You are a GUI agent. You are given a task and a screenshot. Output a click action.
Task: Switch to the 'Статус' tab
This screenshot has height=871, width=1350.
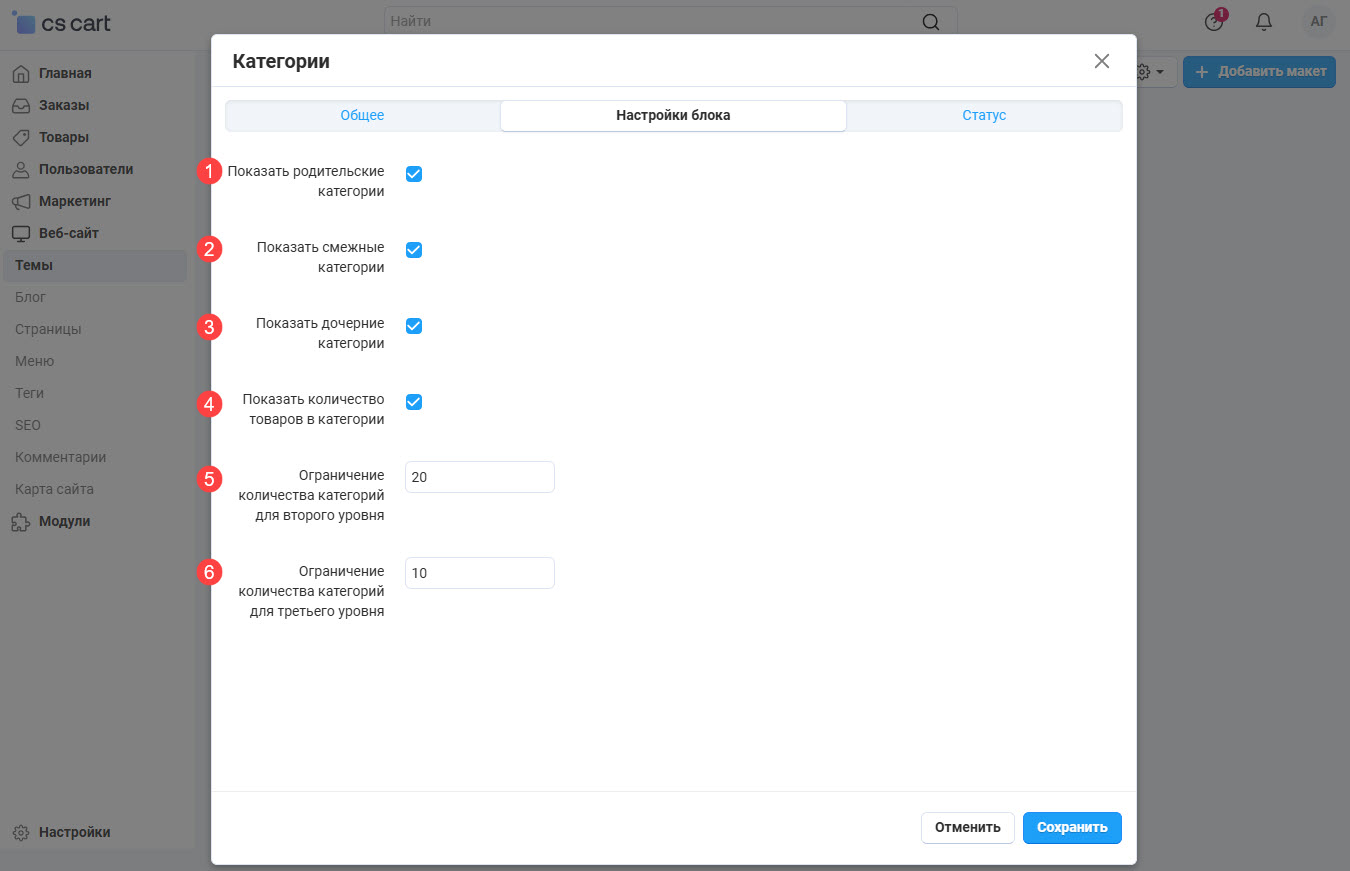[x=984, y=116]
